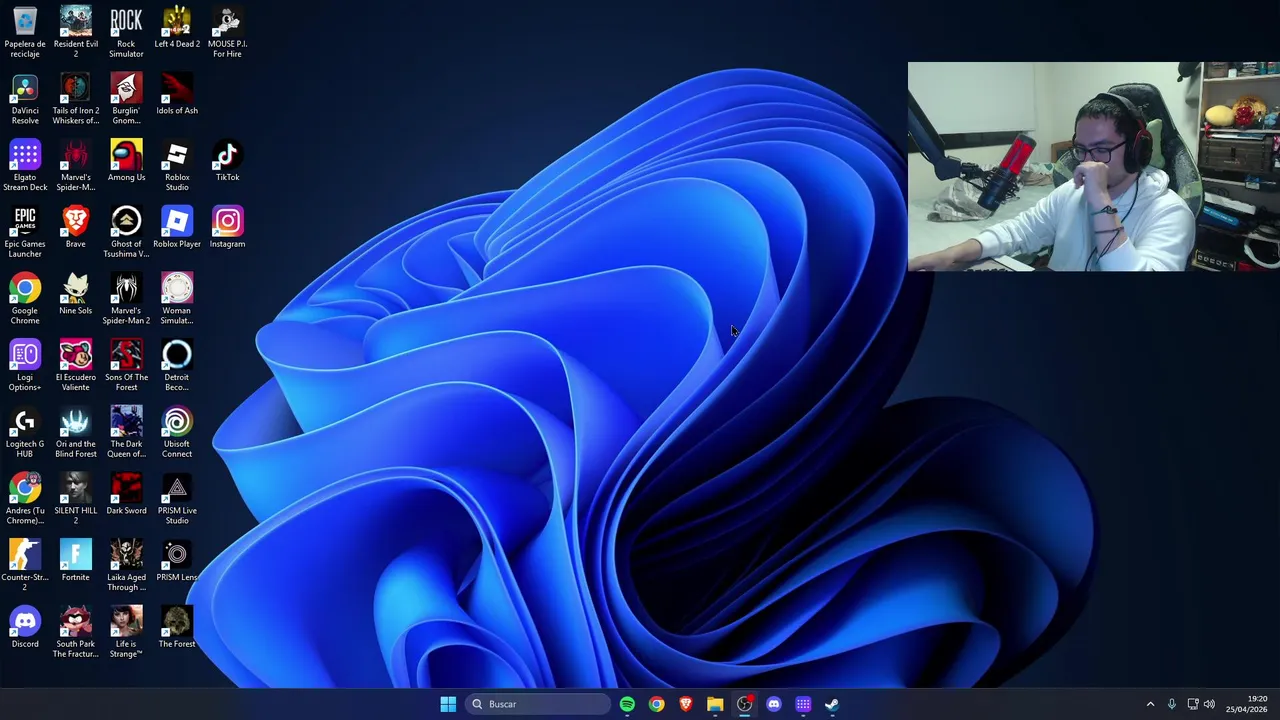
Task: Click South Park The Fractured shortcut
Action: (76, 632)
